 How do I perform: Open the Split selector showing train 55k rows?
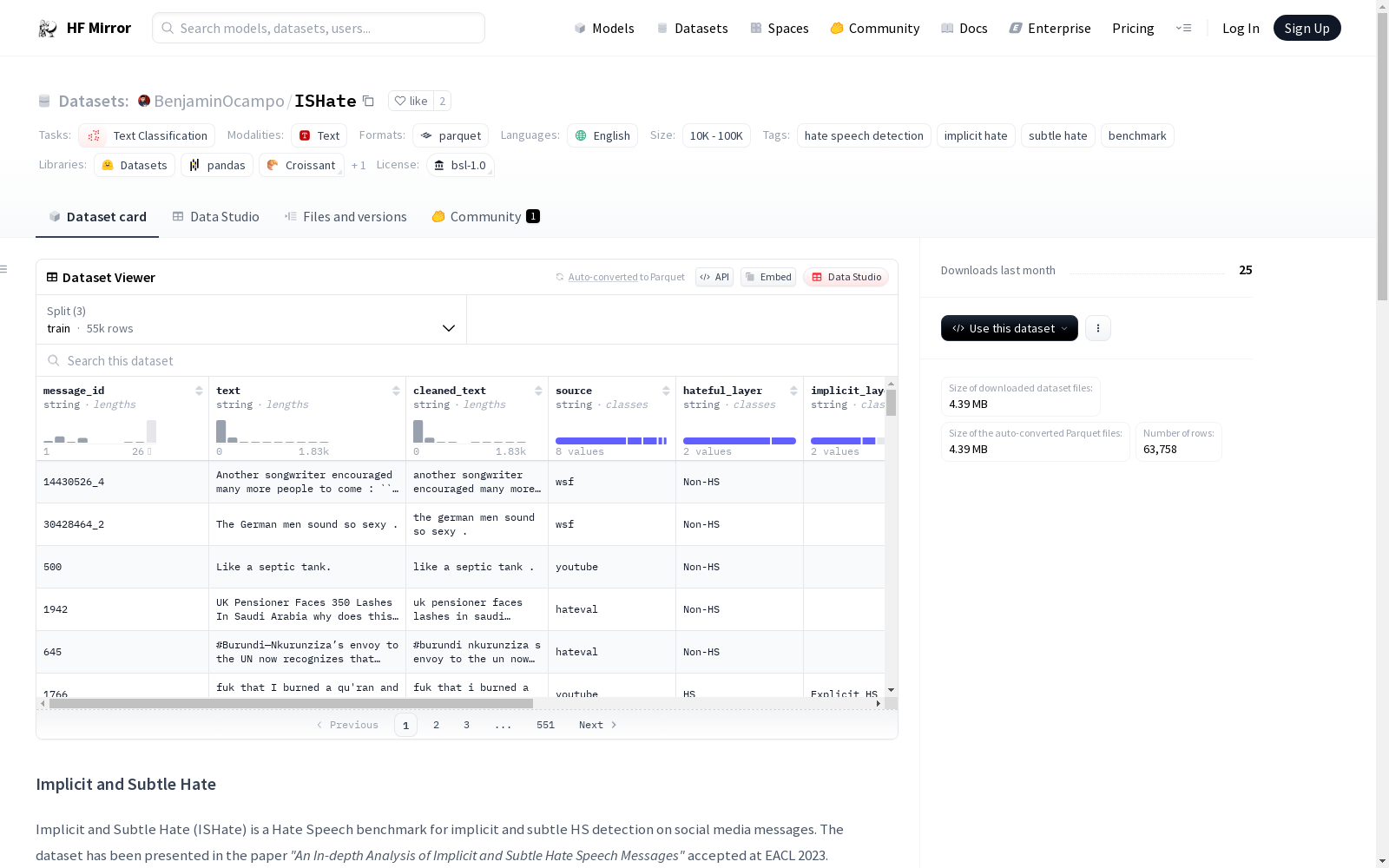[251, 319]
